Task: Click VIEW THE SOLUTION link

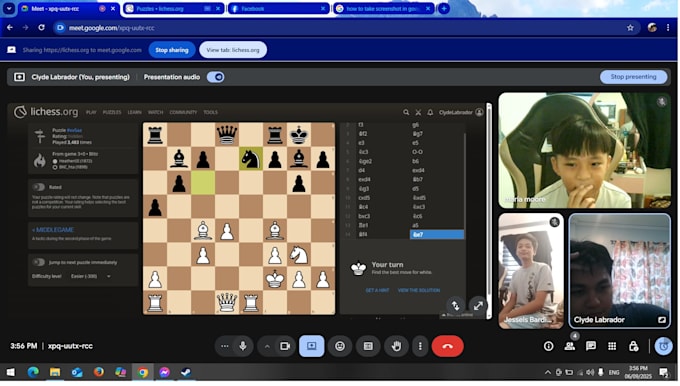Action: [419, 290]
